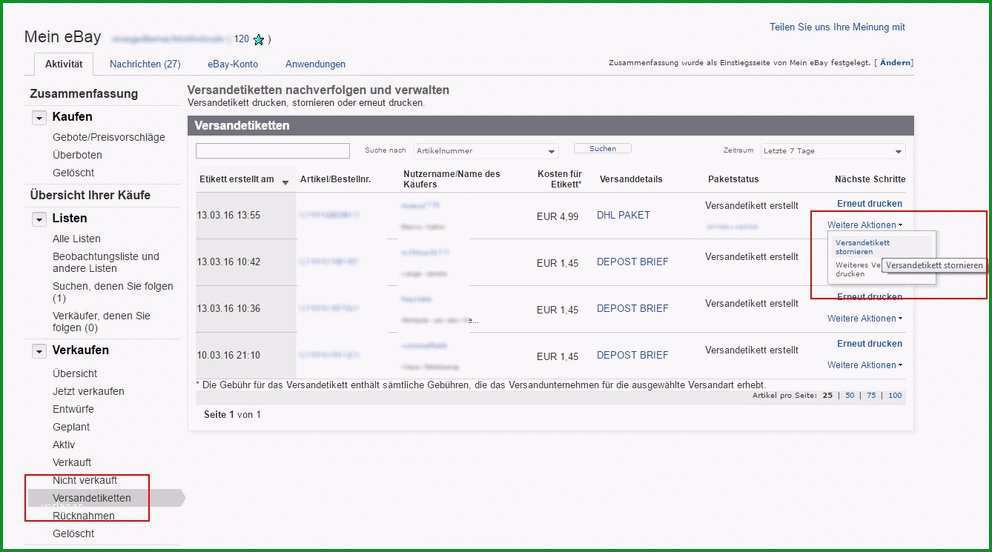Open Gebote/Preisvorschläge in sidebar
992x552 pixels.
pyautogui.click(x=109, y=137)
